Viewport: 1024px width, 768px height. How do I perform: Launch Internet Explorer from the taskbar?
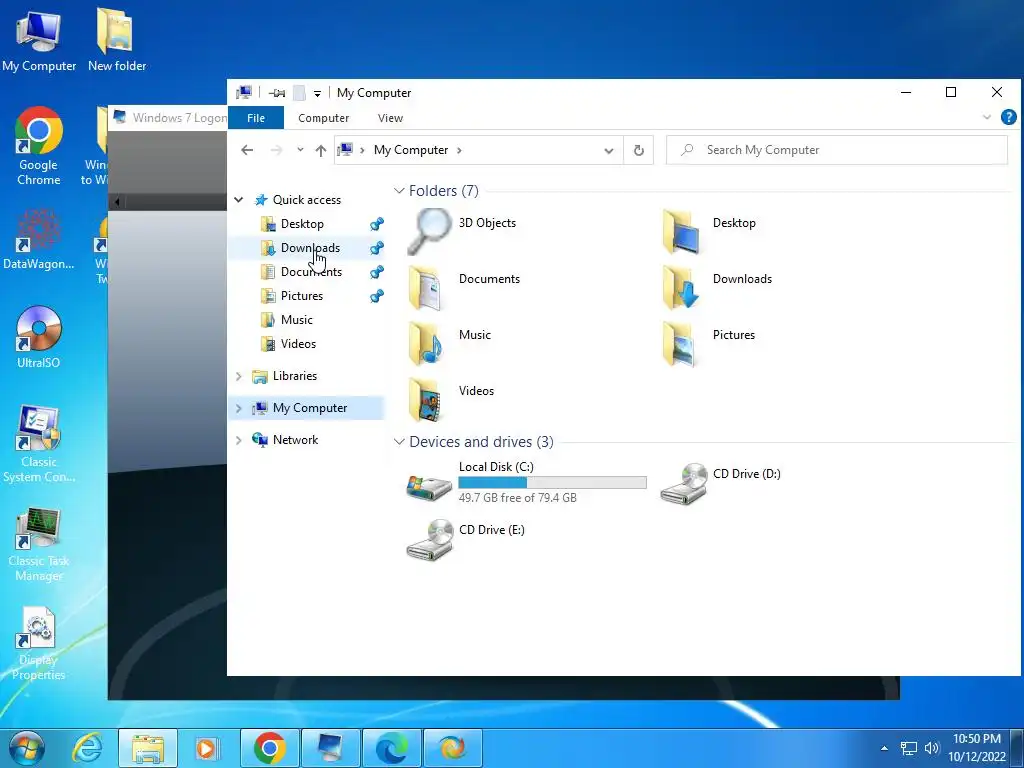click(87, 748)
